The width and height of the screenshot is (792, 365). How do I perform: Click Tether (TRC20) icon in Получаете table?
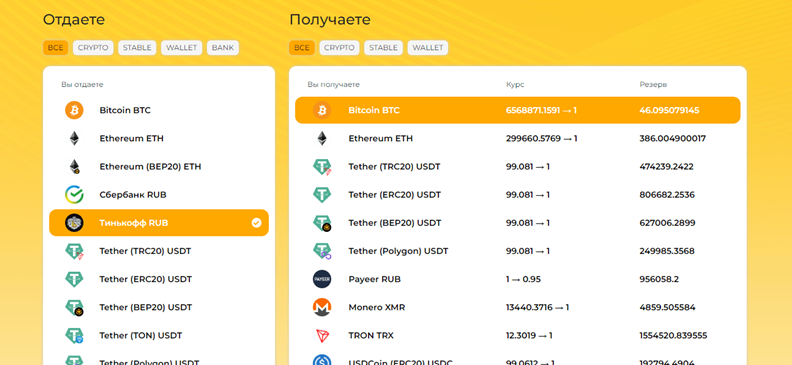[x=322, y=167]
